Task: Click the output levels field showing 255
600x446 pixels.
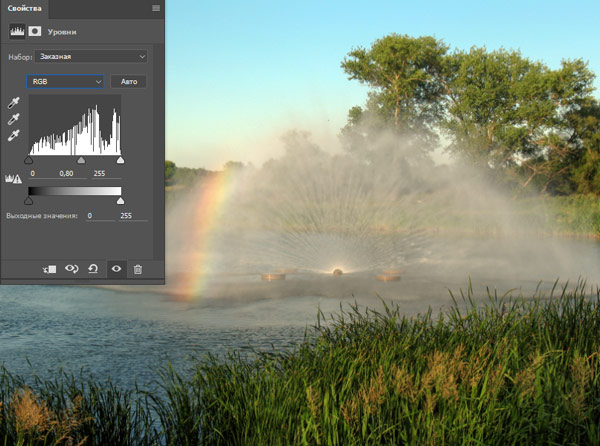Action: (133, 216)
